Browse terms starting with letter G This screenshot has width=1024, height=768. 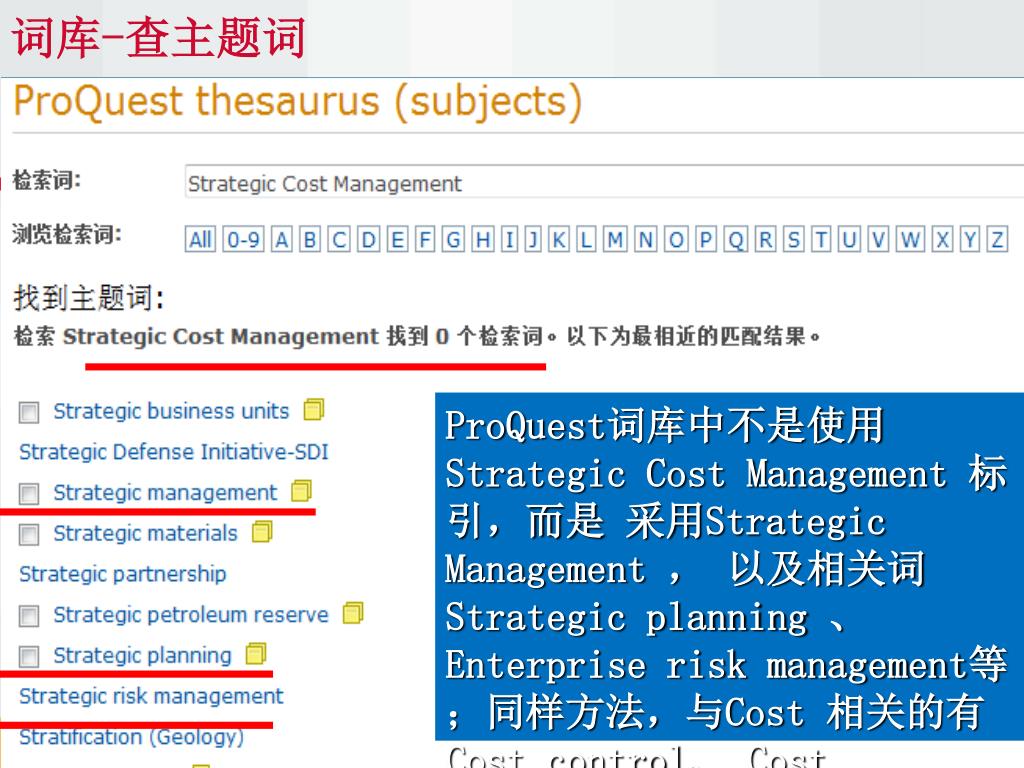453,240
